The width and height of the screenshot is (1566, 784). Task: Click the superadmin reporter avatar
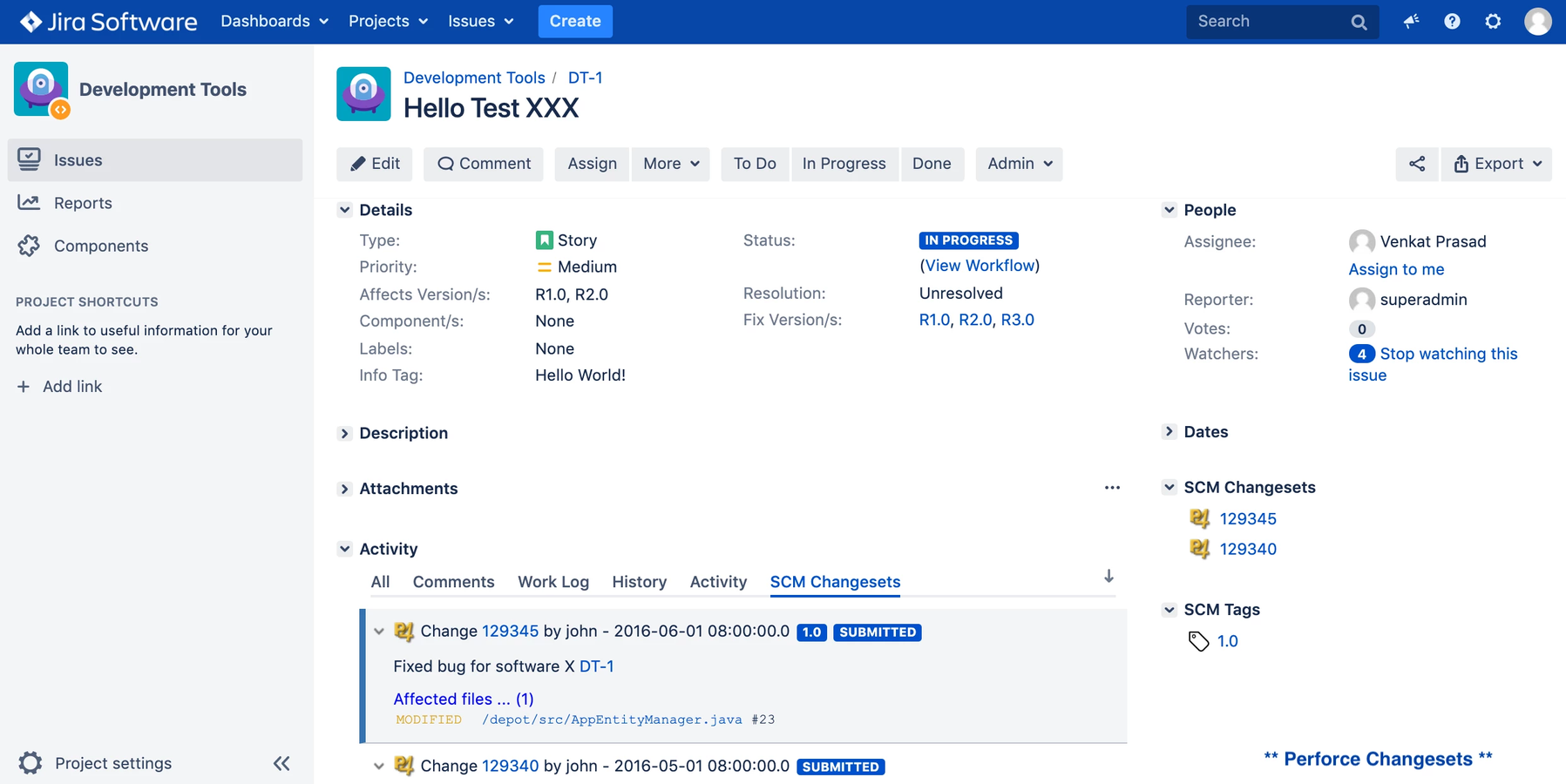1362,300
